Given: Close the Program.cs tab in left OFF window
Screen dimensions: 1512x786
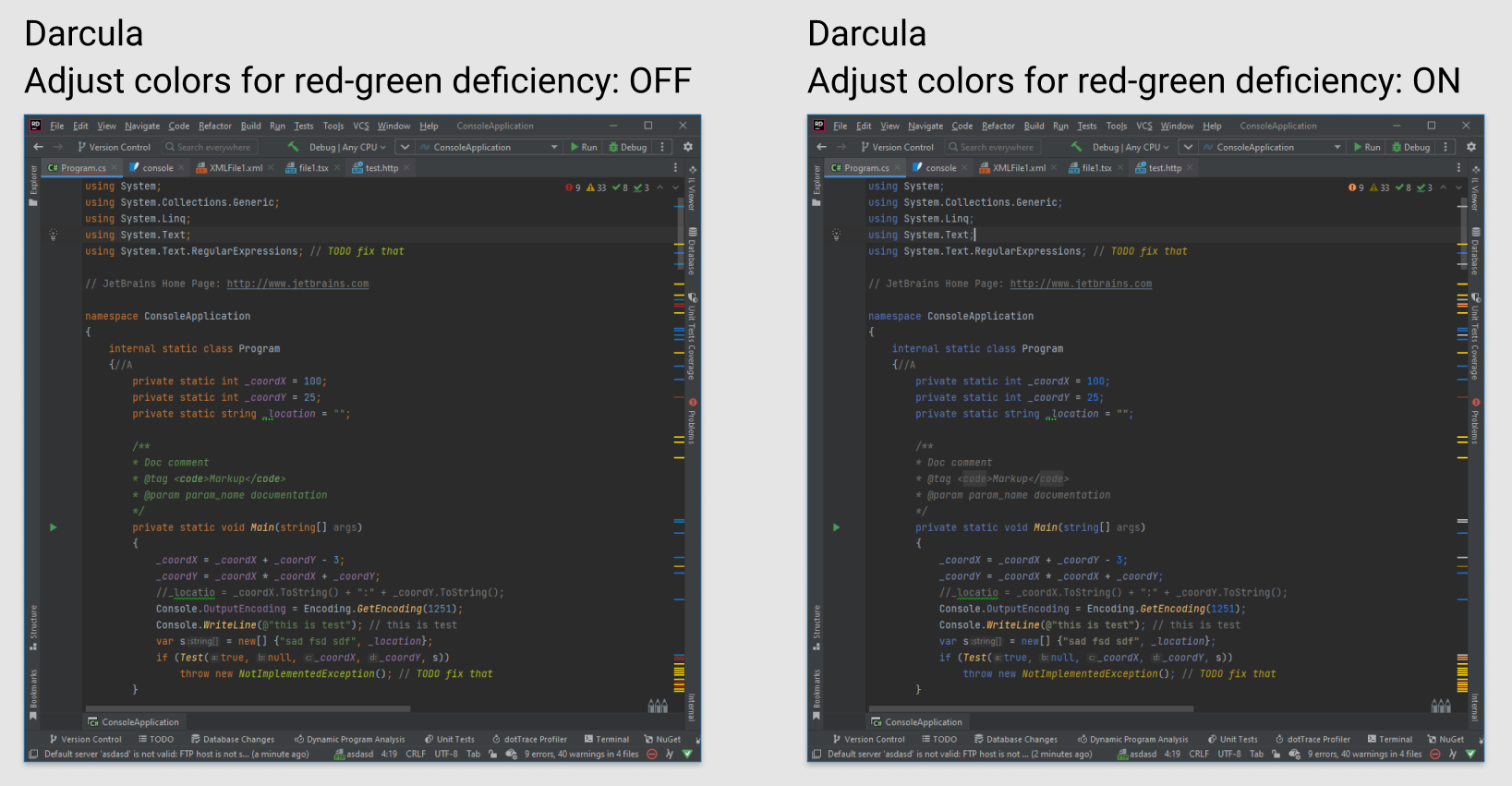Looking at the screenshot, I should [115, 168].
